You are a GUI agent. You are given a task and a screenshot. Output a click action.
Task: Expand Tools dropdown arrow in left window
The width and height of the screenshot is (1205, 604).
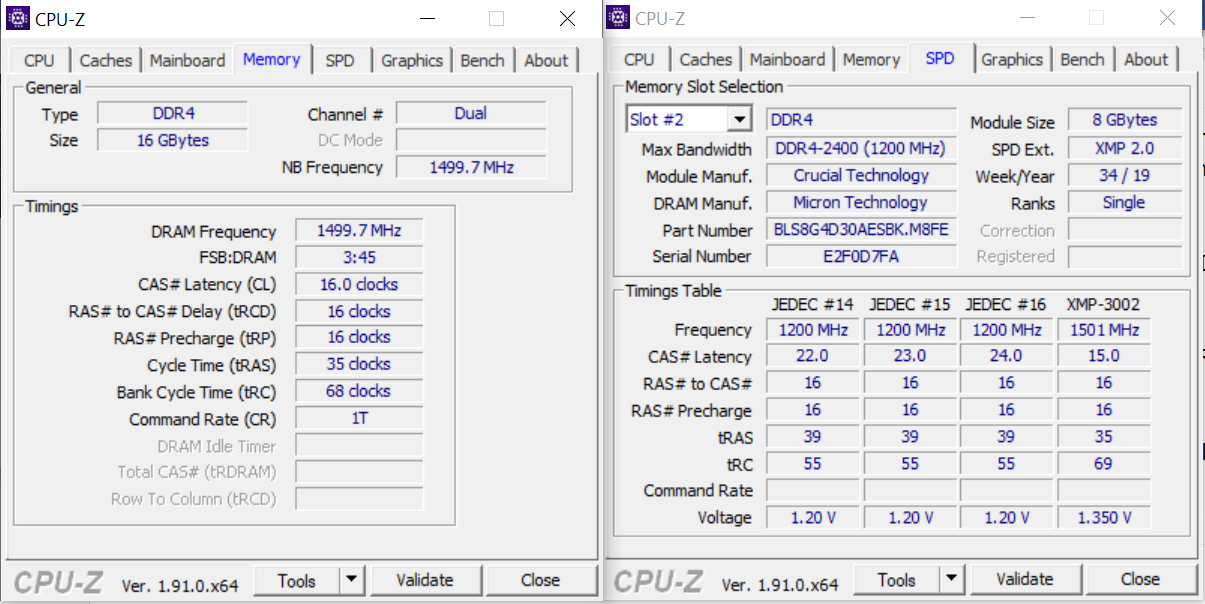[352, 580]
